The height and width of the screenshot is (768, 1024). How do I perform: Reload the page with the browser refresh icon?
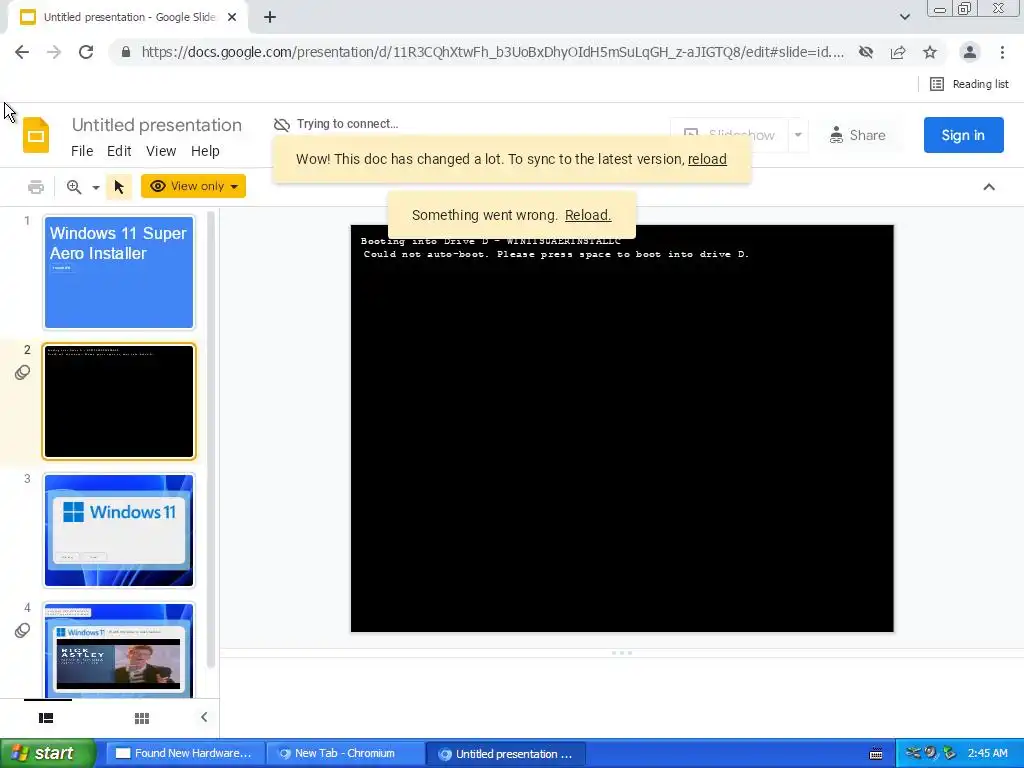click(x=86, y=52)
